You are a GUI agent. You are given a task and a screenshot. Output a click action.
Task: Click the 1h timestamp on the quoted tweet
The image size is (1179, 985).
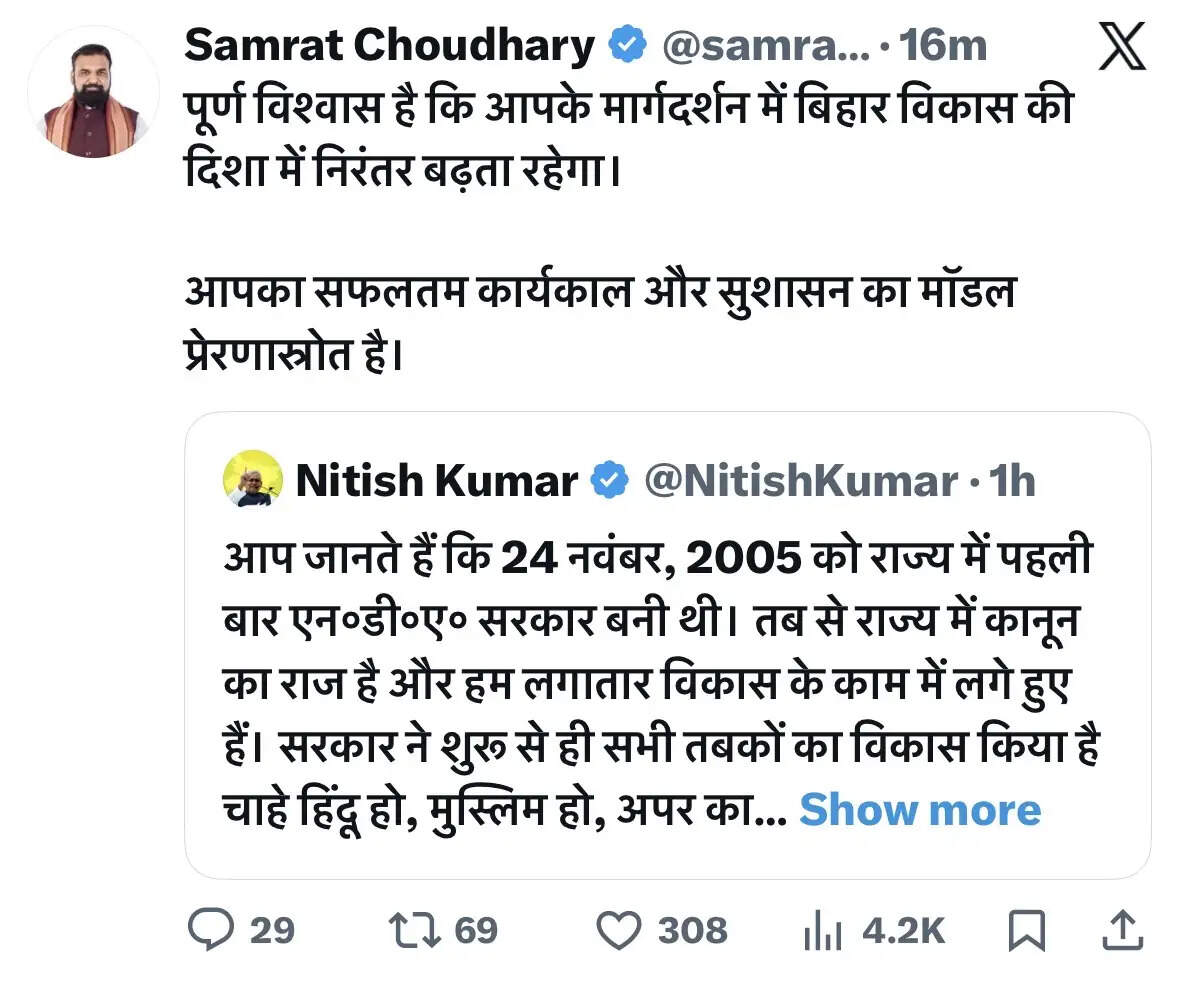coord(1013,481)
